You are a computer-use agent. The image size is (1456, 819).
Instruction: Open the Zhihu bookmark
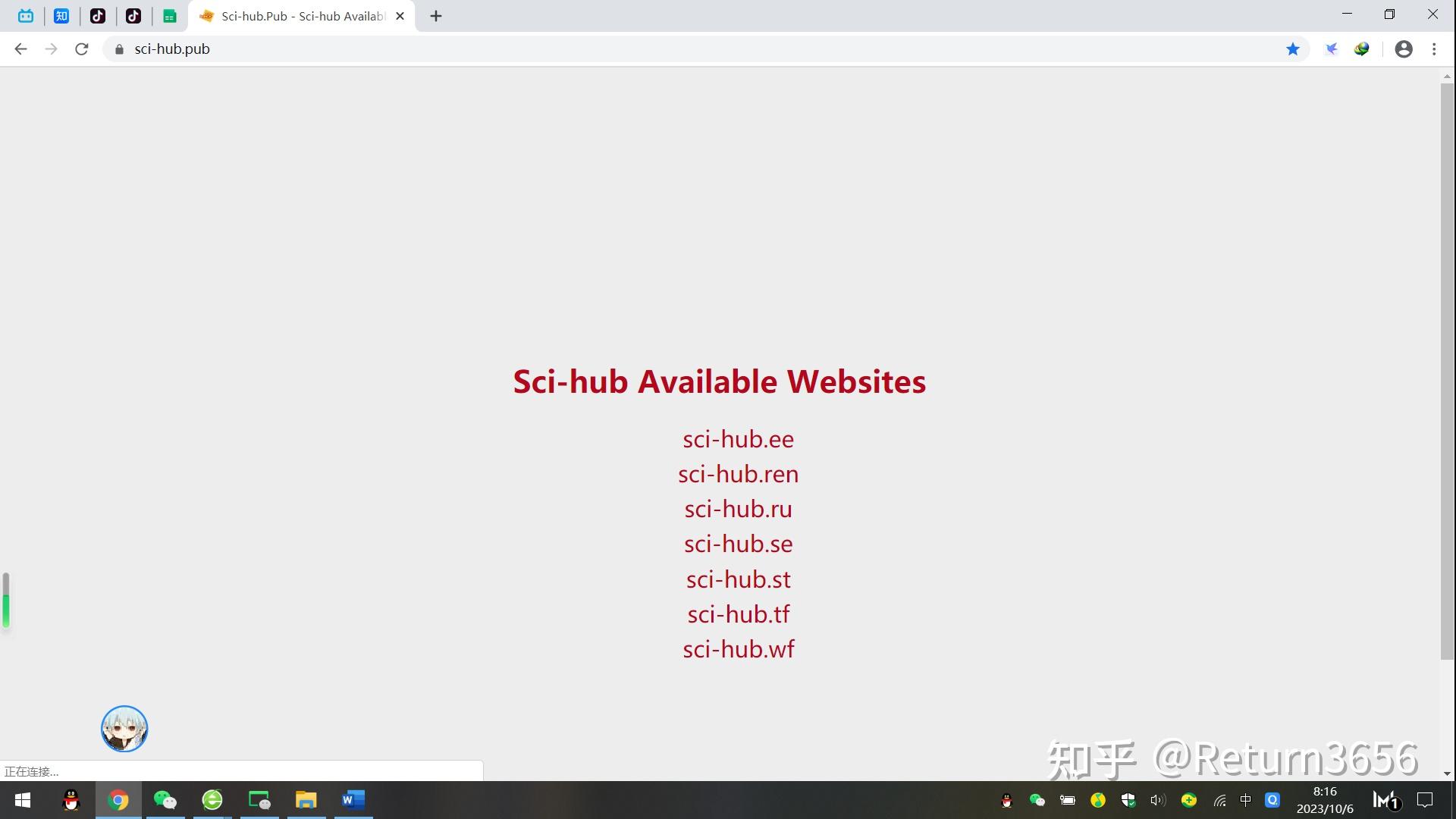pos(61,15)
